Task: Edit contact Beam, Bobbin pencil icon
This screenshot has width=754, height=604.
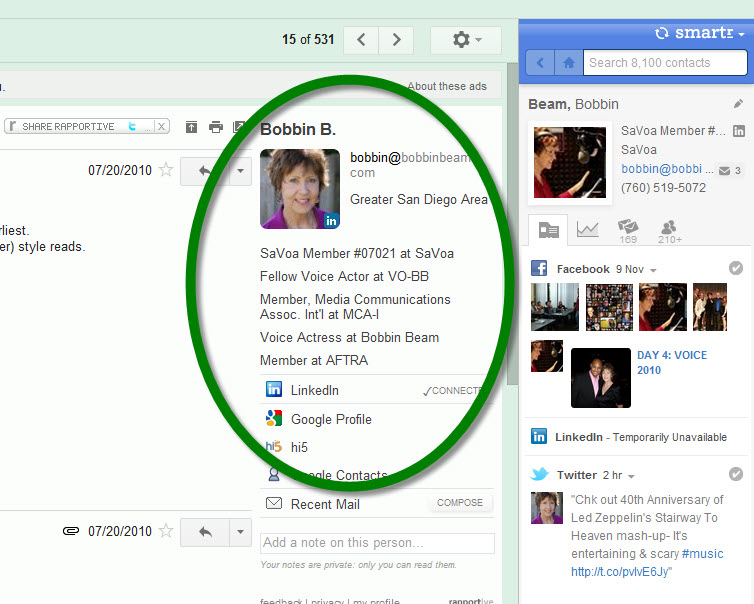Action: click(738, 104)
